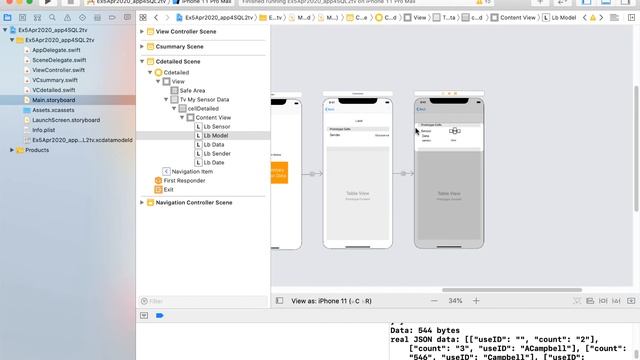This screenshot has width=640, height=360.
Task: Add editor on right icon
Action: pyautogui.click(x=631, y=18)
